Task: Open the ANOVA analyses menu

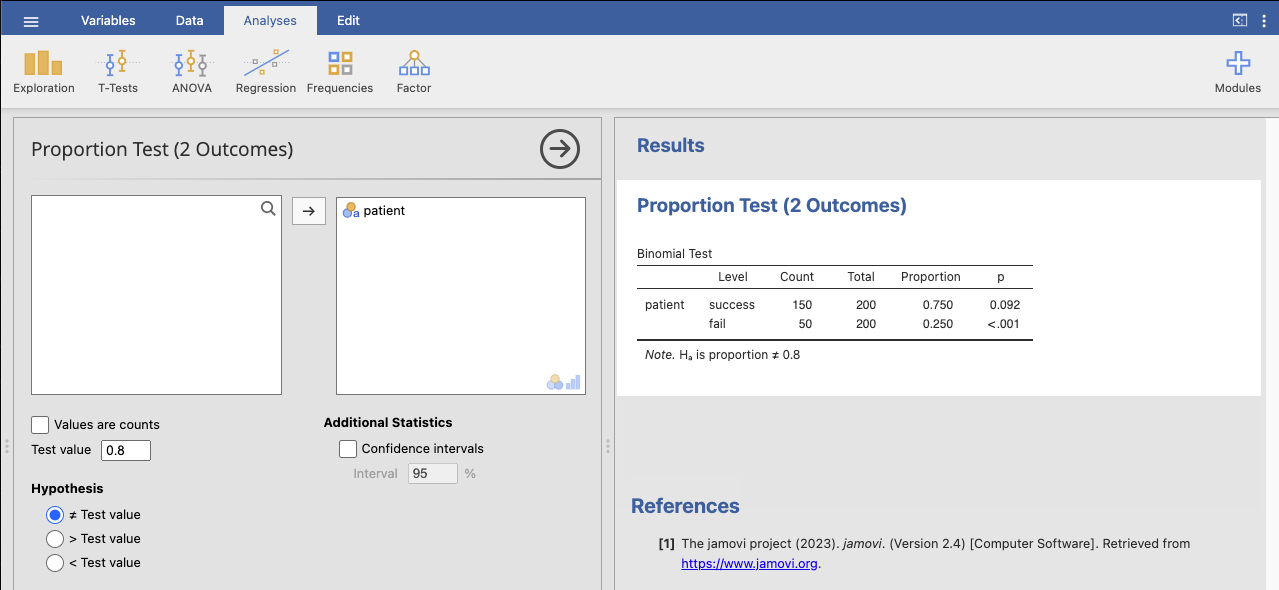Action: [x=191, y=72]
